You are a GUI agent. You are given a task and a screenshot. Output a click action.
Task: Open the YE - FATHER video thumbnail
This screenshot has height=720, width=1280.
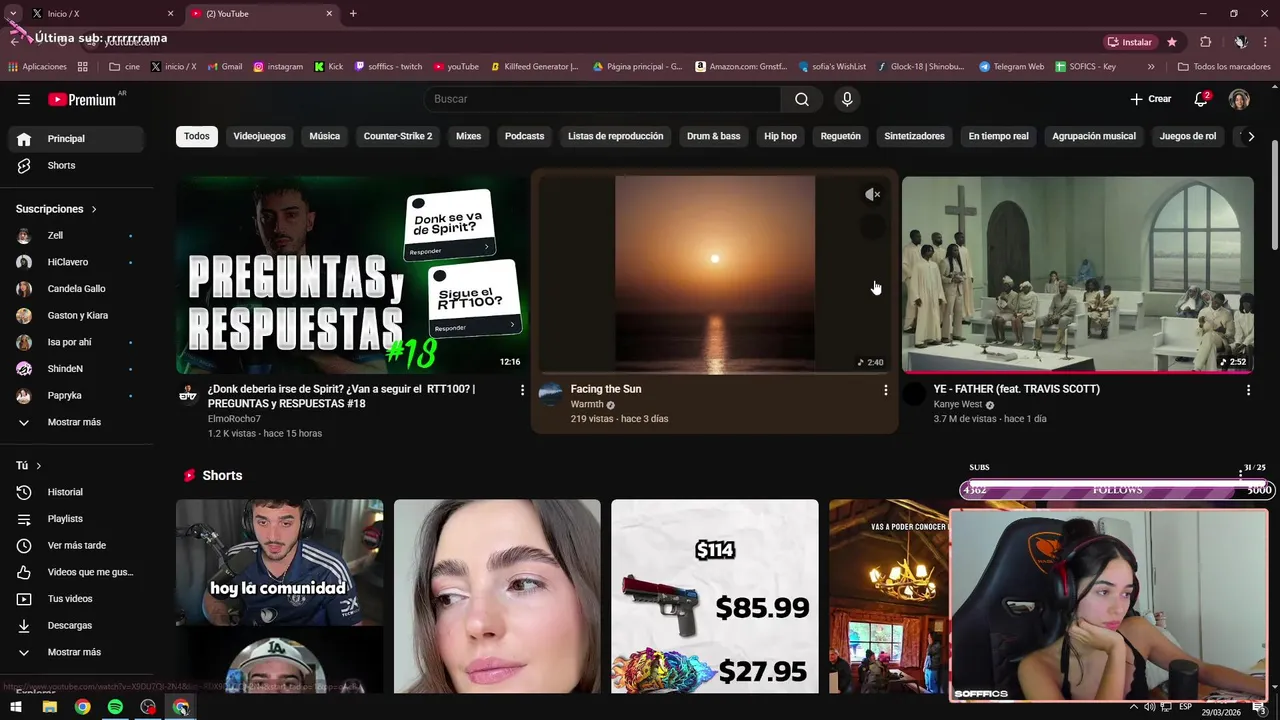1078,275
